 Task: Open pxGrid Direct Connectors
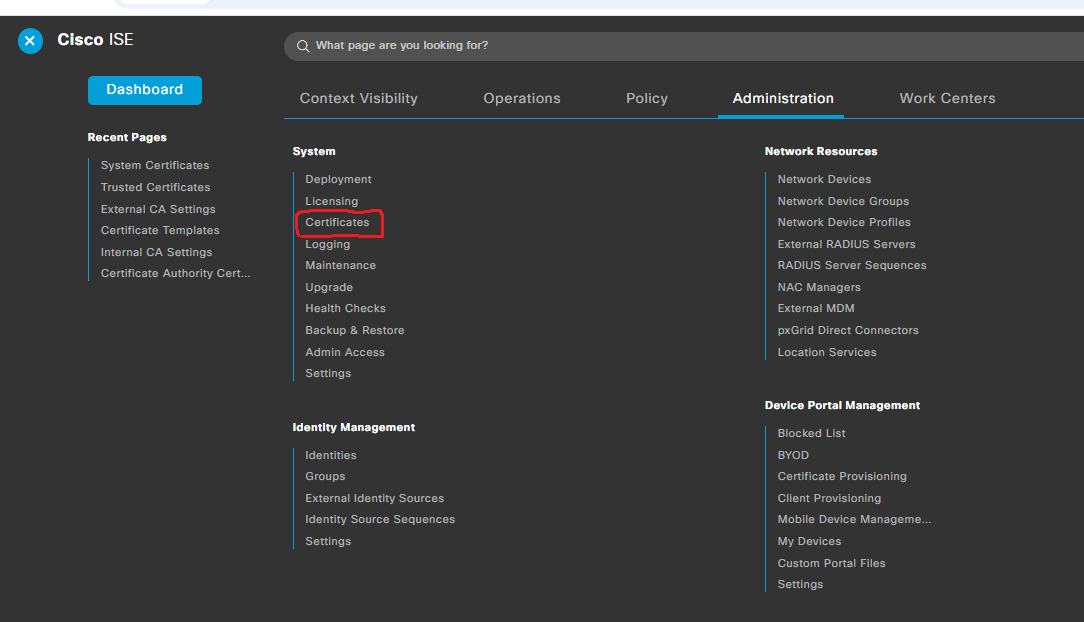848,330
